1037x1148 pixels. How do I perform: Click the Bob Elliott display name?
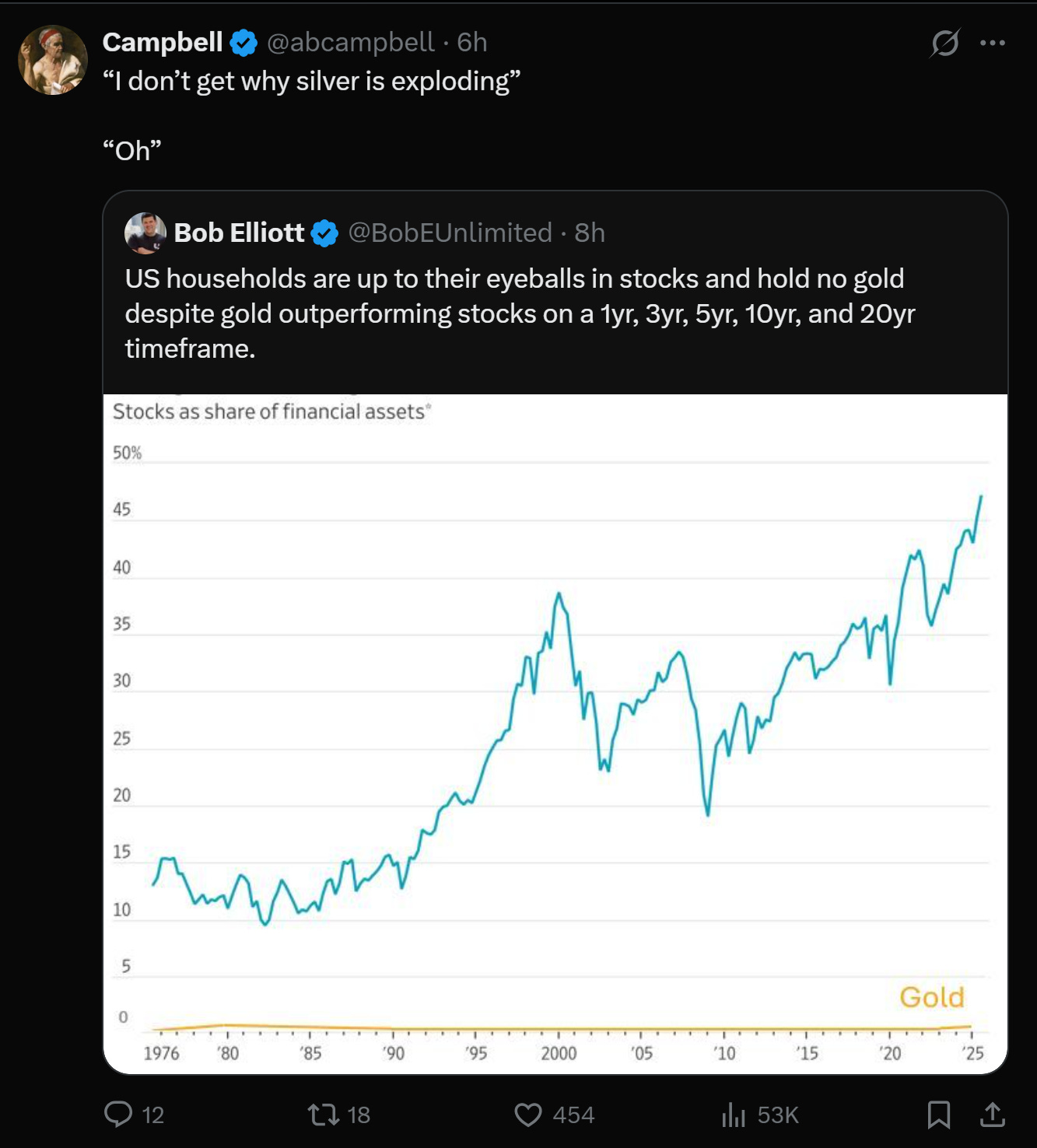coord(239,233)
